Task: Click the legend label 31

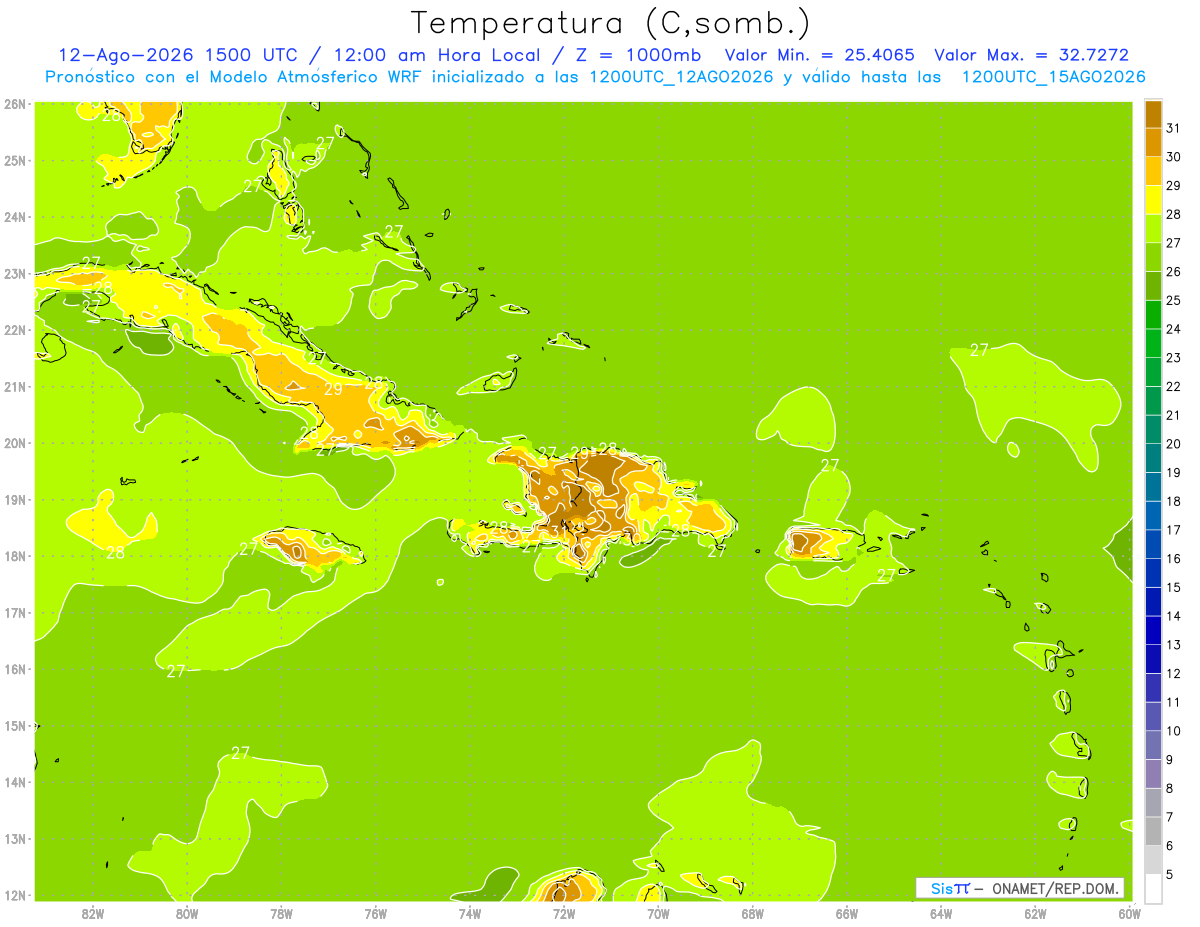Action: click(x=1173, y=128)
